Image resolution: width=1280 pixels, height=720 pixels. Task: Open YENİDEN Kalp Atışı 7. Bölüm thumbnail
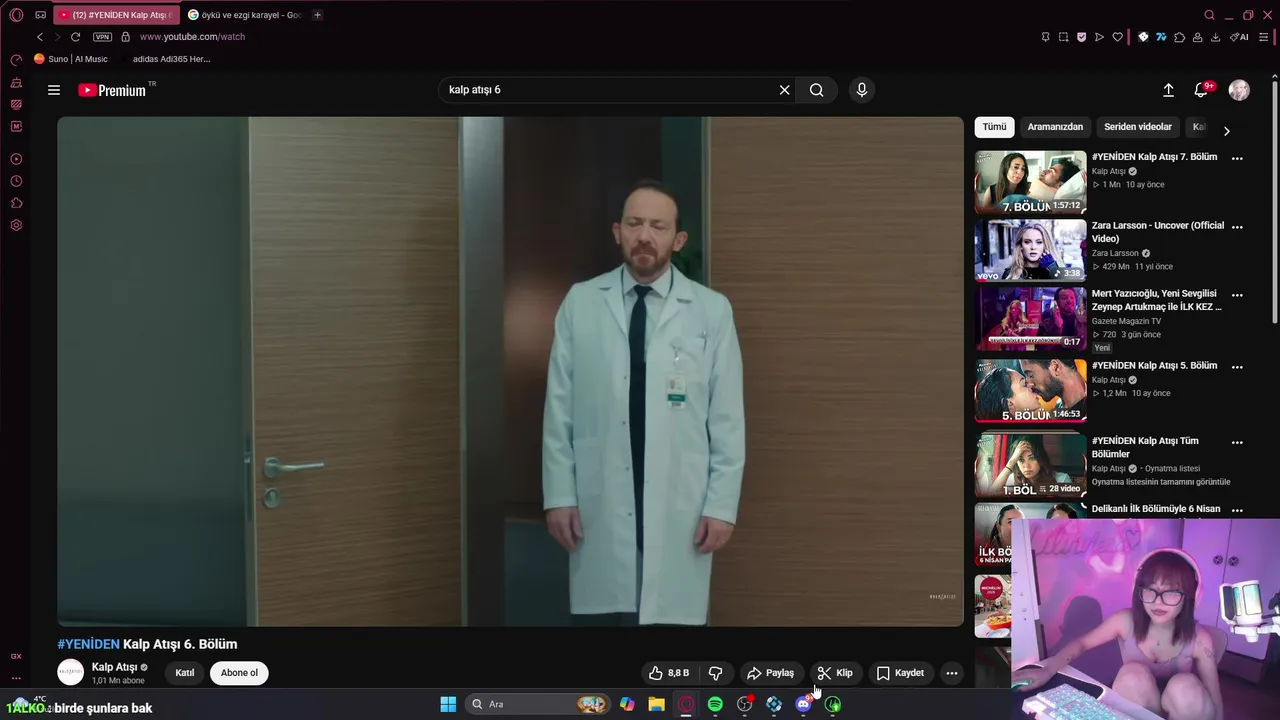click(1030, 182)
